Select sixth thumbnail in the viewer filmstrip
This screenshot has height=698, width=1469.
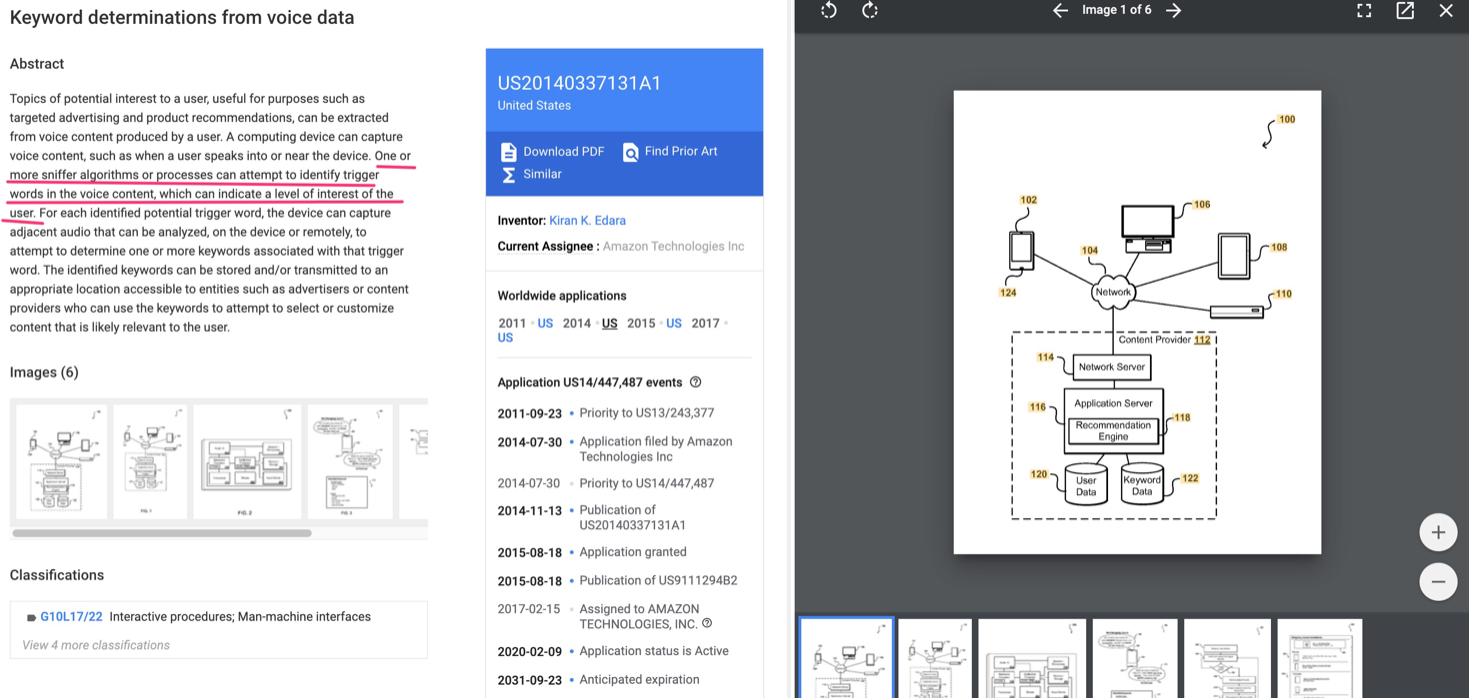tap(1320, 658)
